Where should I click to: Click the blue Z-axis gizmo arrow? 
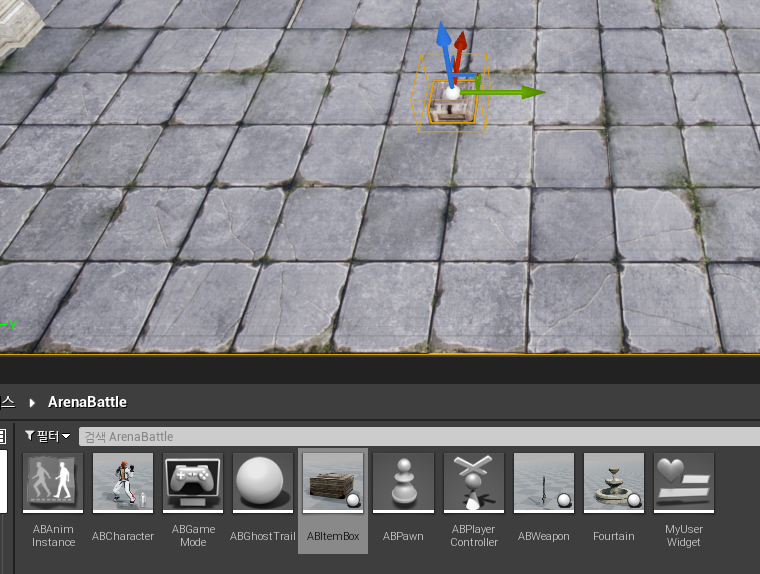[443, 34]
